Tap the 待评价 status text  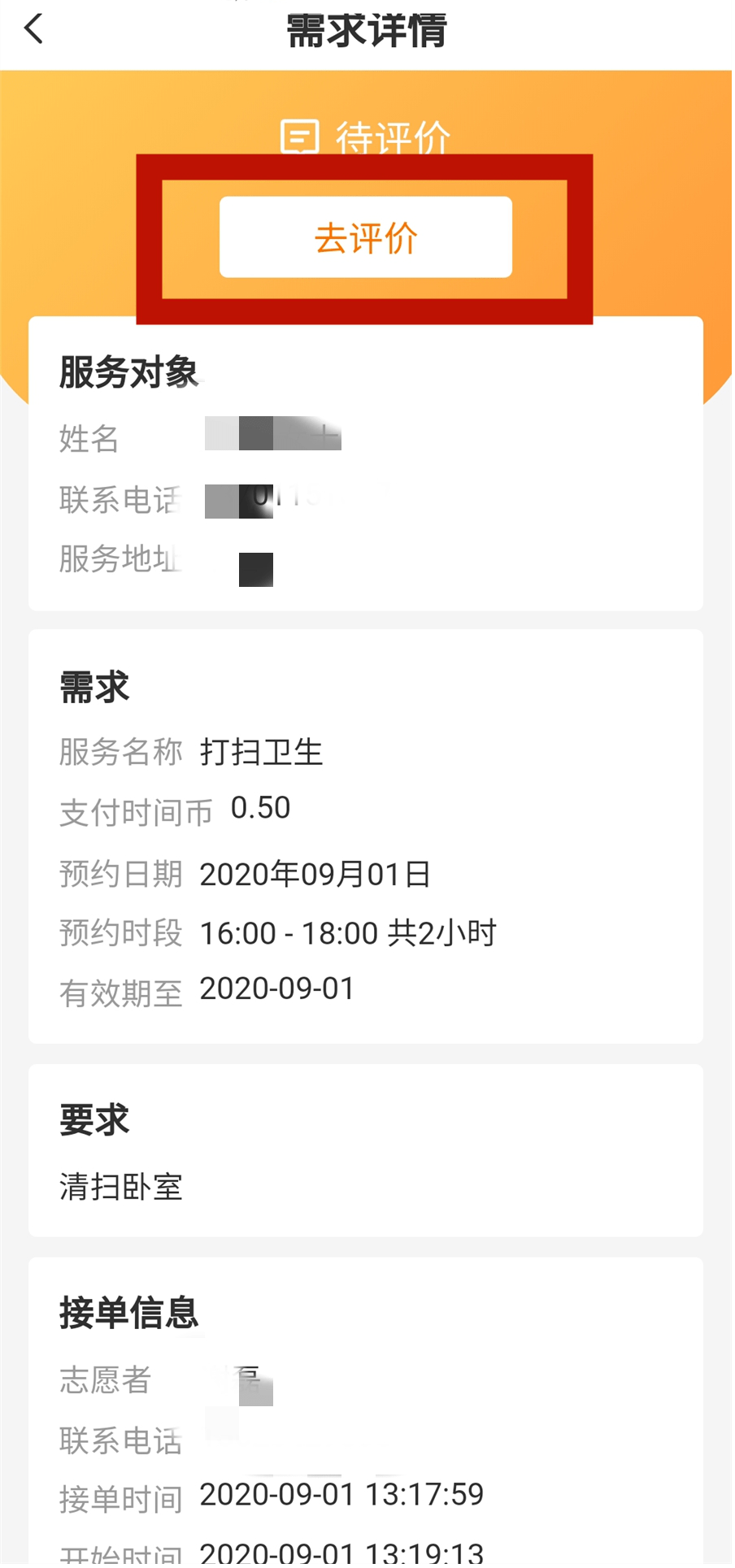coord(393,137)
